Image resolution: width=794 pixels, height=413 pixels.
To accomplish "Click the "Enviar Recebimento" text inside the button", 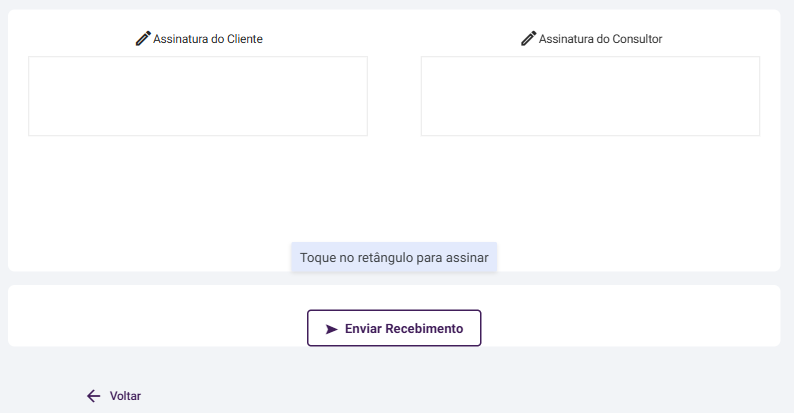I will 404,328.
